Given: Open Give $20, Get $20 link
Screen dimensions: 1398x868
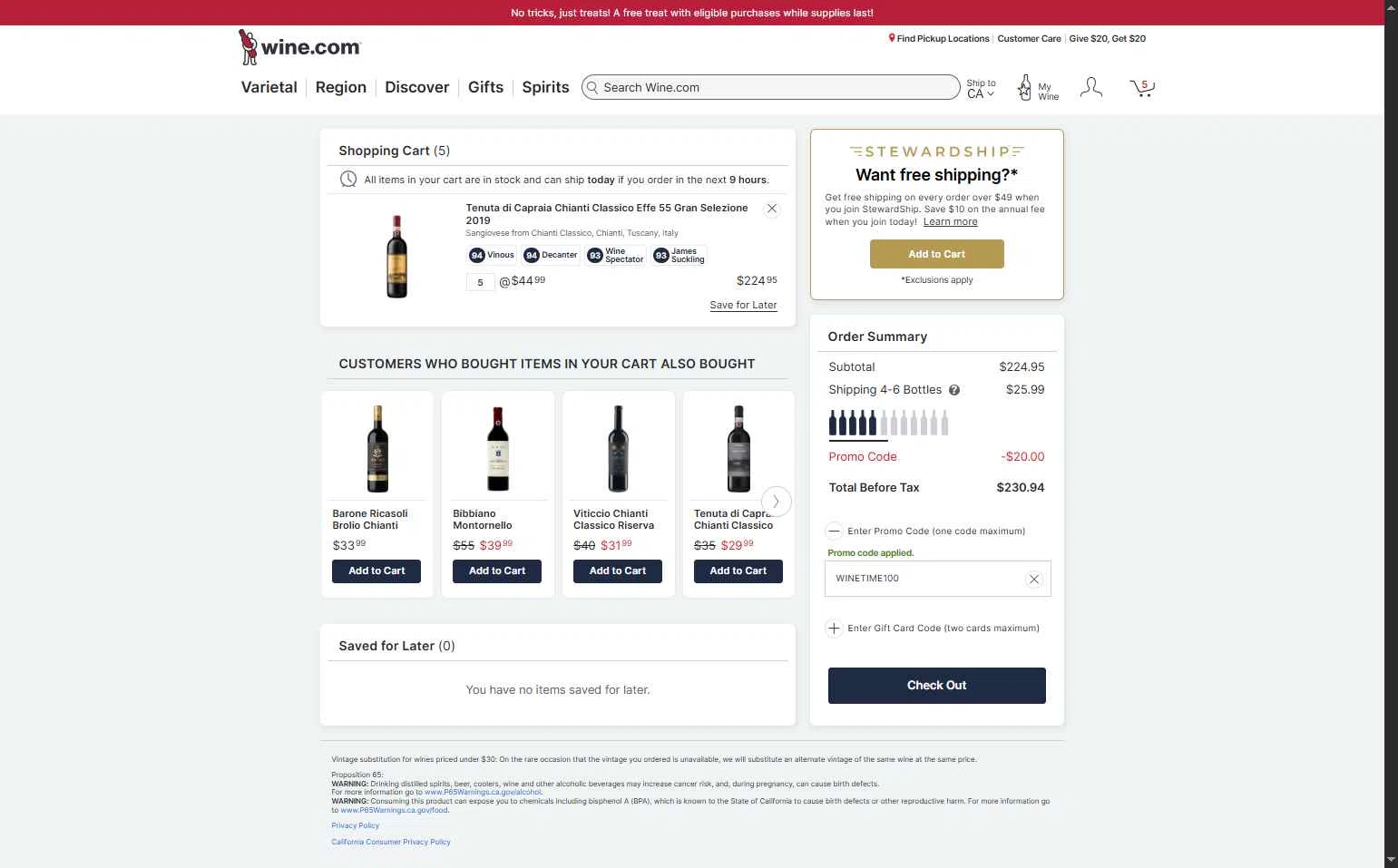Looking at the screenshot, I should 1108,38.
